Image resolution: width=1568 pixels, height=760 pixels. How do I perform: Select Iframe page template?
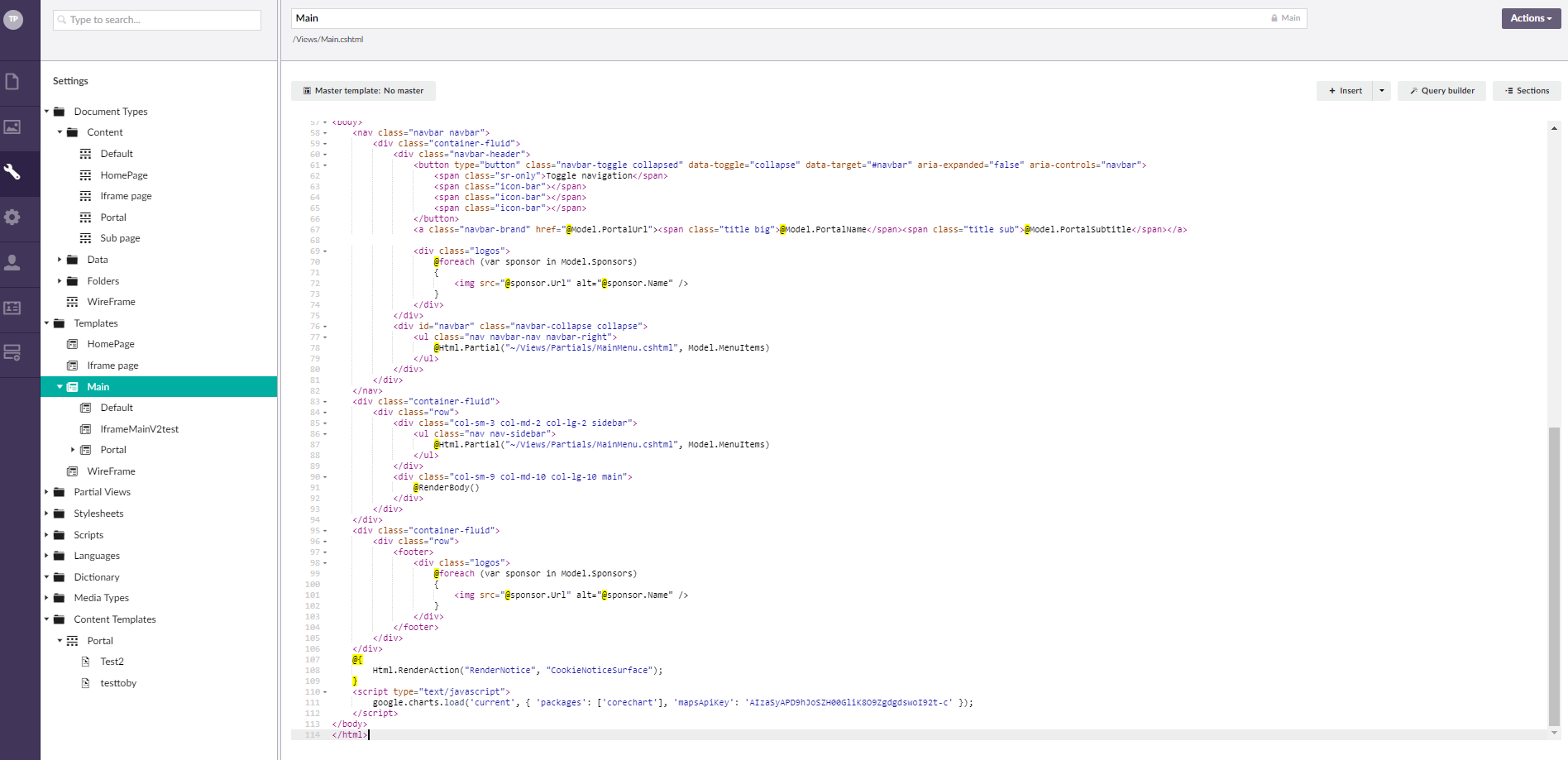[x=112, y=366]
